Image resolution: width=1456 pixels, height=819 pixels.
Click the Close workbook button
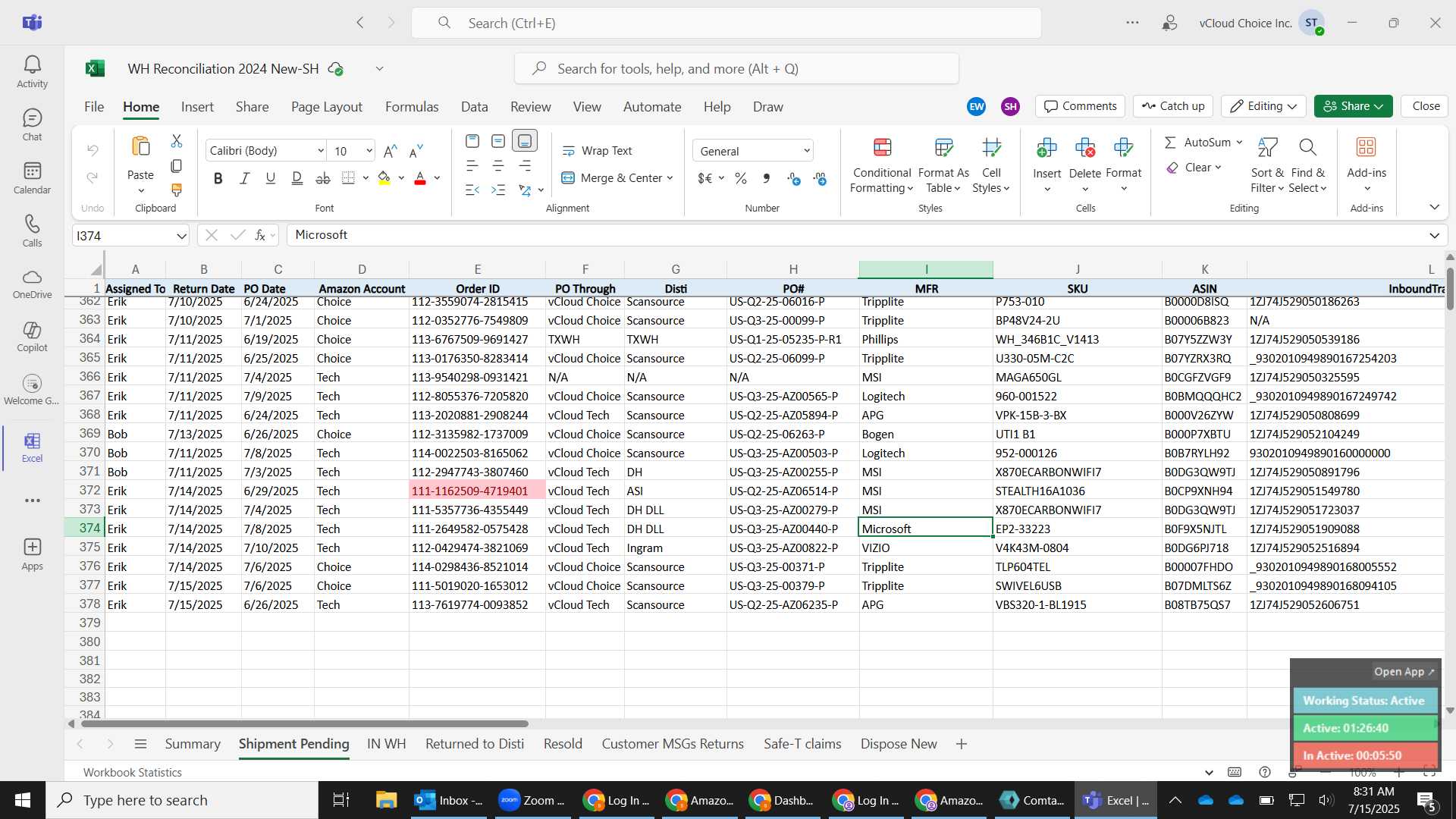1426,106
